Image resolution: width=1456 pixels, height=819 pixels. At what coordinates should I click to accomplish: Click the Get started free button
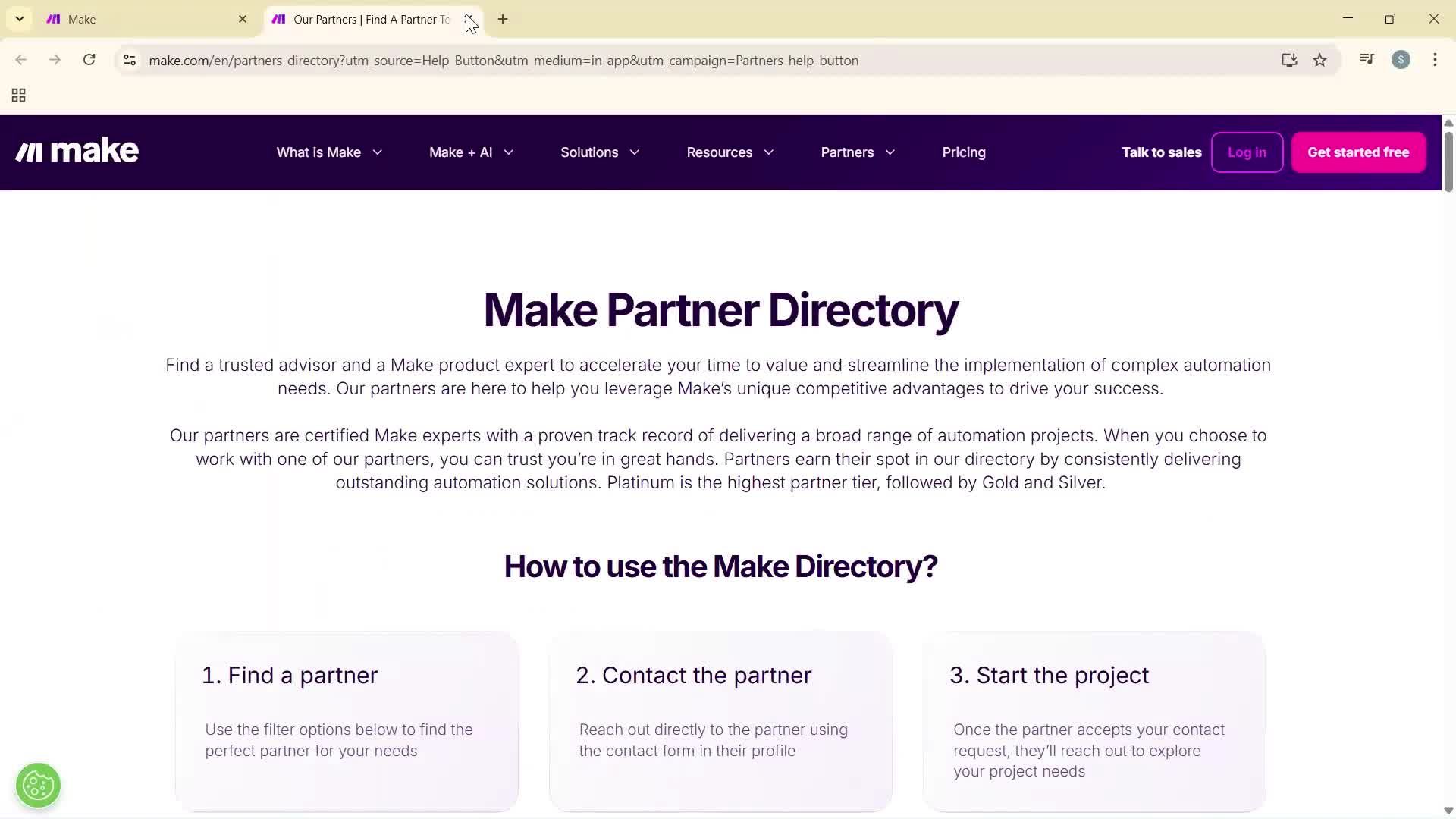[1357, 152]
